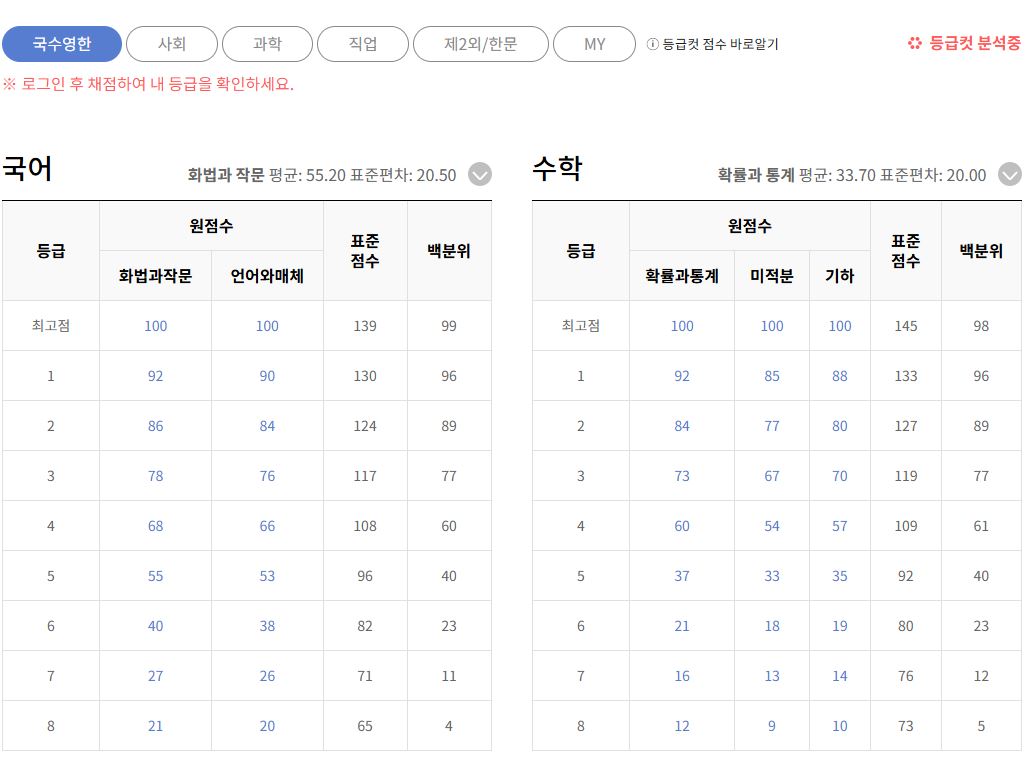Click 수학 grade 7 기하 score 14
The width and height of the screenshot is (1032, 761).
click(840, 676)
